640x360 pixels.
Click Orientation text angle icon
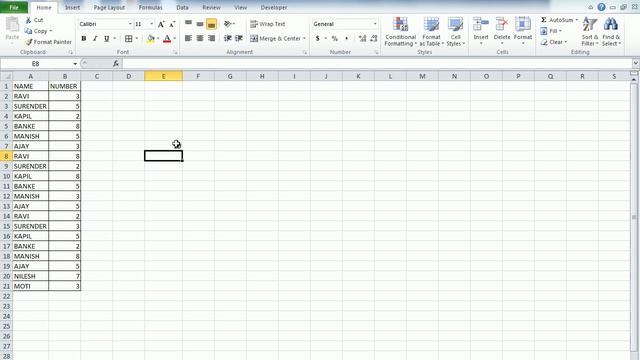coord(228,24)
